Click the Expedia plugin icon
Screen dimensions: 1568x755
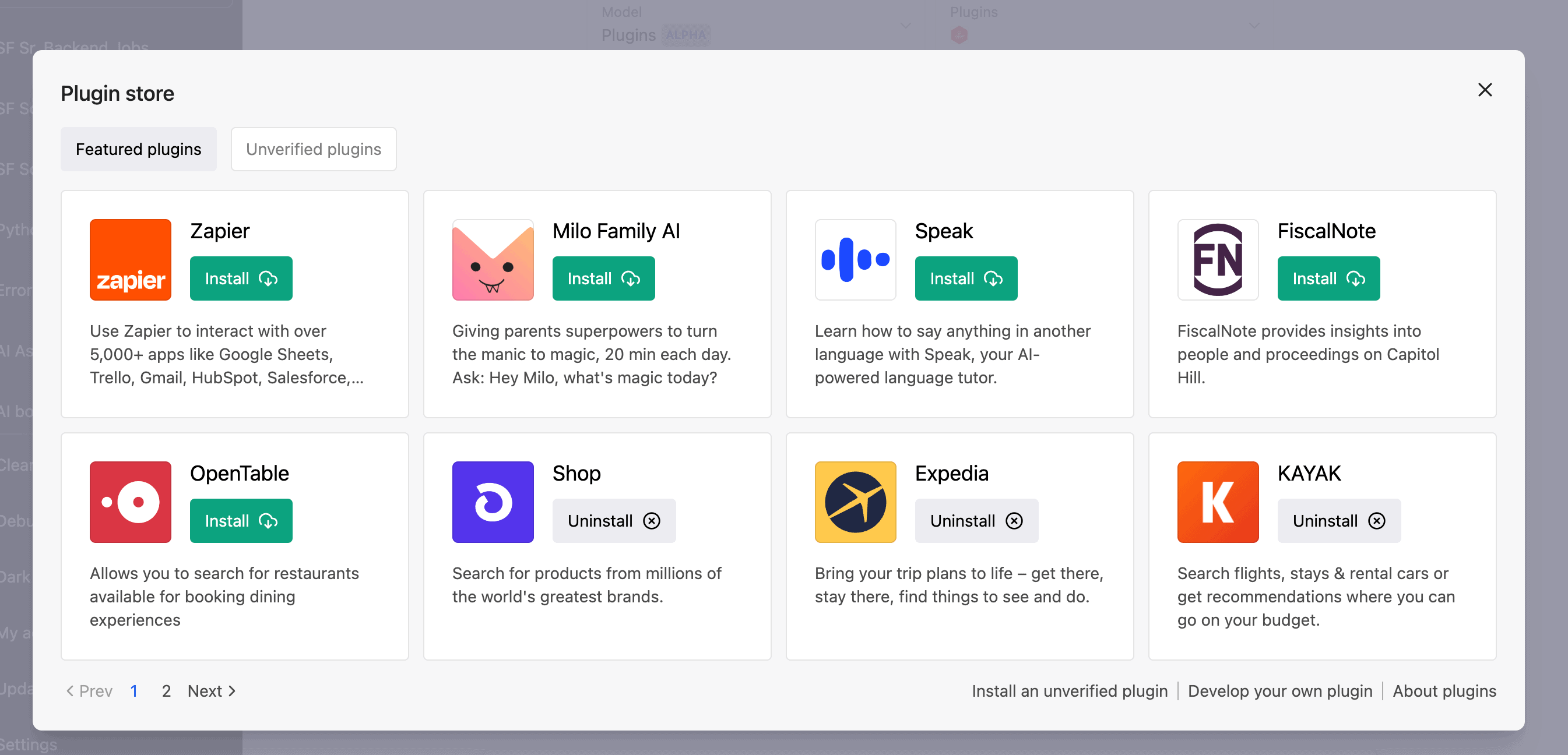tap(854, 501)
